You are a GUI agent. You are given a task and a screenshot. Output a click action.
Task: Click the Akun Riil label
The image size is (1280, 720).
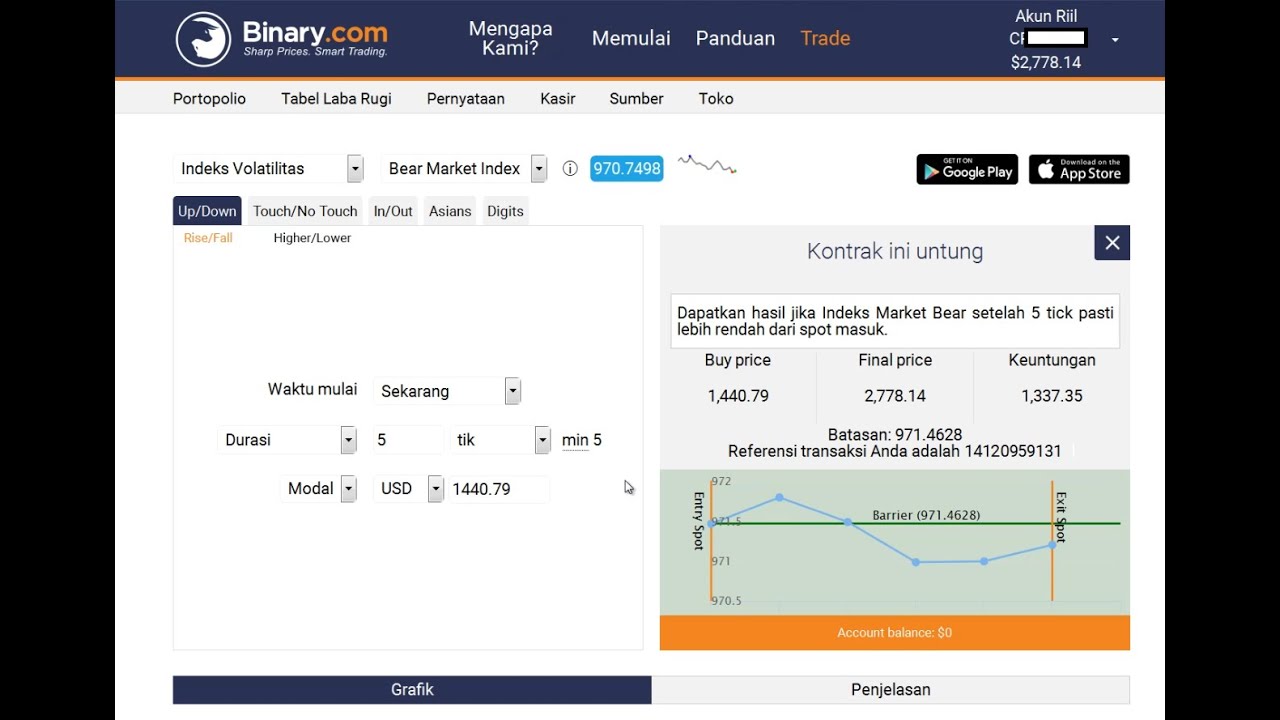tap(1046, 16)
